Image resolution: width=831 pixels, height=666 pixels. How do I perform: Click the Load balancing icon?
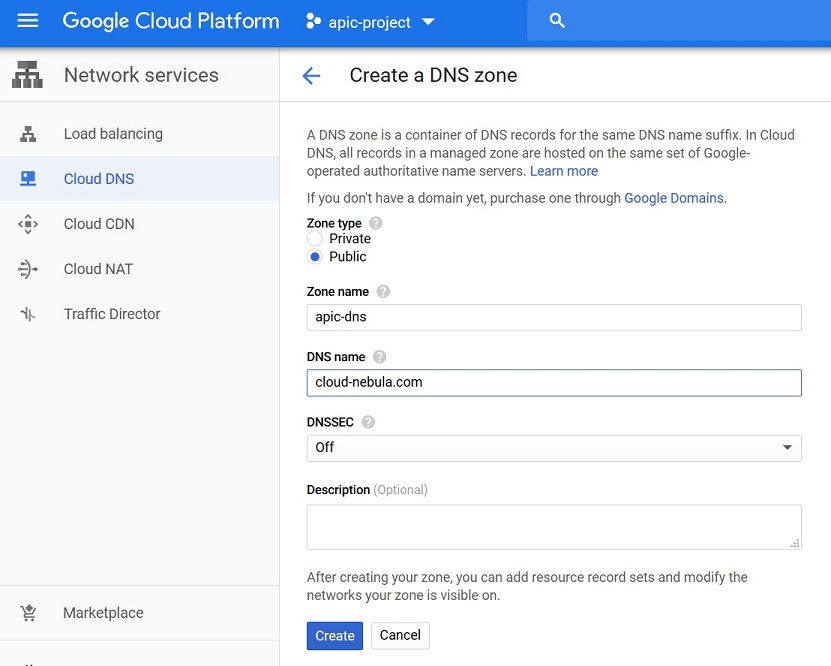pyautogui.click(x=28, y=134)
